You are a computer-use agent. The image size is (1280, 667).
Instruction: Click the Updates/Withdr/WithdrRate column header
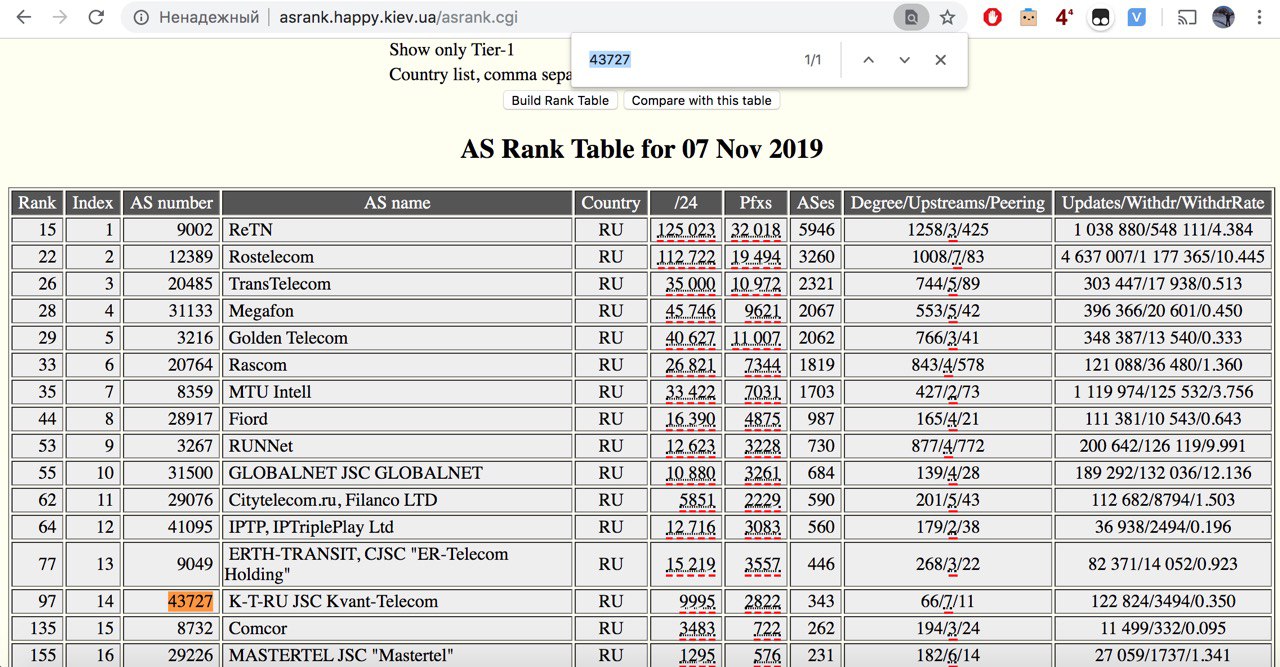coord(1163,202)
